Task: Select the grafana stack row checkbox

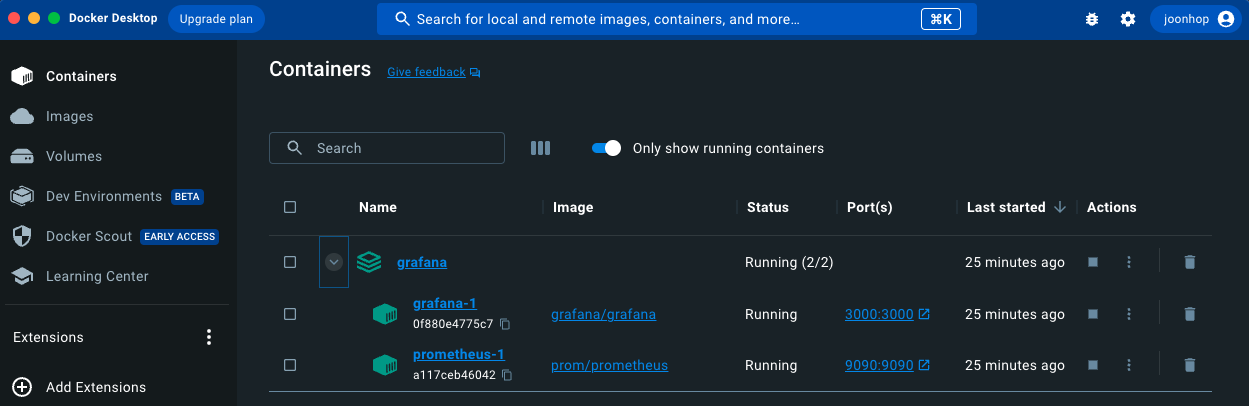Action: point(290,262)
